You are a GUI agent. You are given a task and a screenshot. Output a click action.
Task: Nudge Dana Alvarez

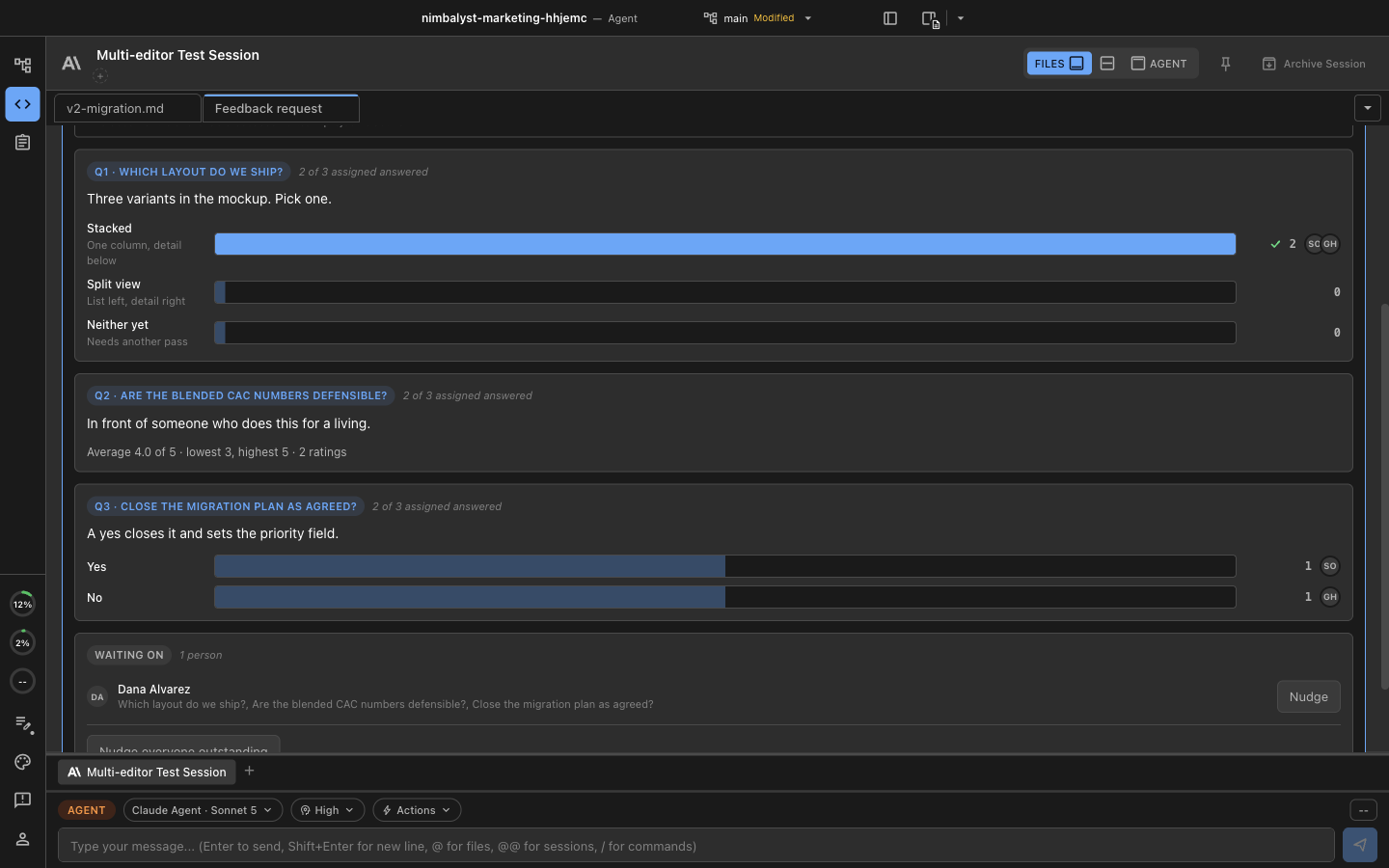tap(1308, 696)
